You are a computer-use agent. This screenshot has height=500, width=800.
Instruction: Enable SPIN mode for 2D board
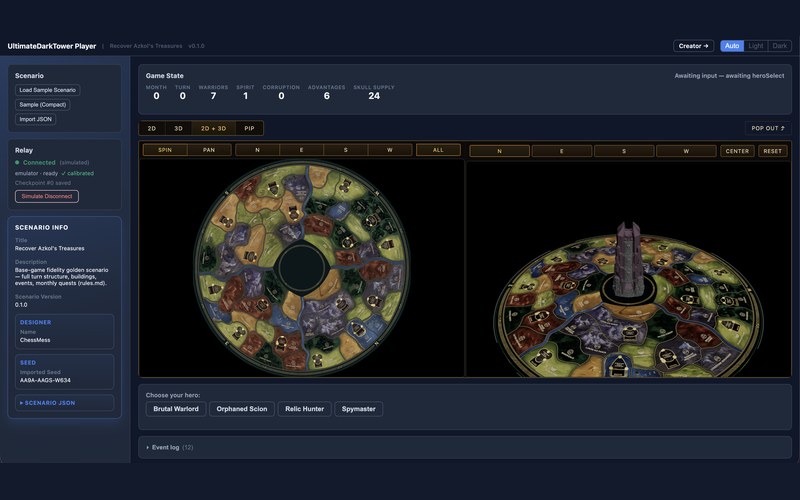coord(165,150)
